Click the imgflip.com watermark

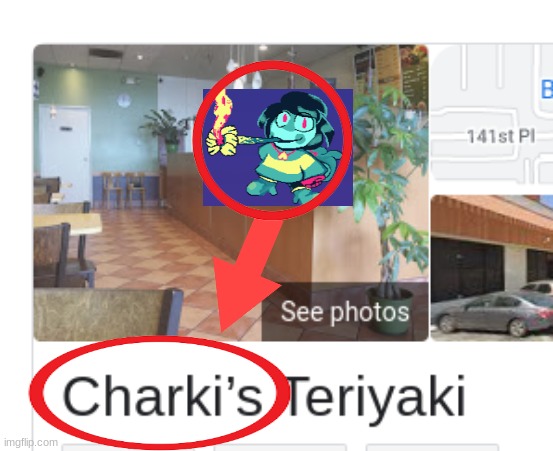coord(30,442)
